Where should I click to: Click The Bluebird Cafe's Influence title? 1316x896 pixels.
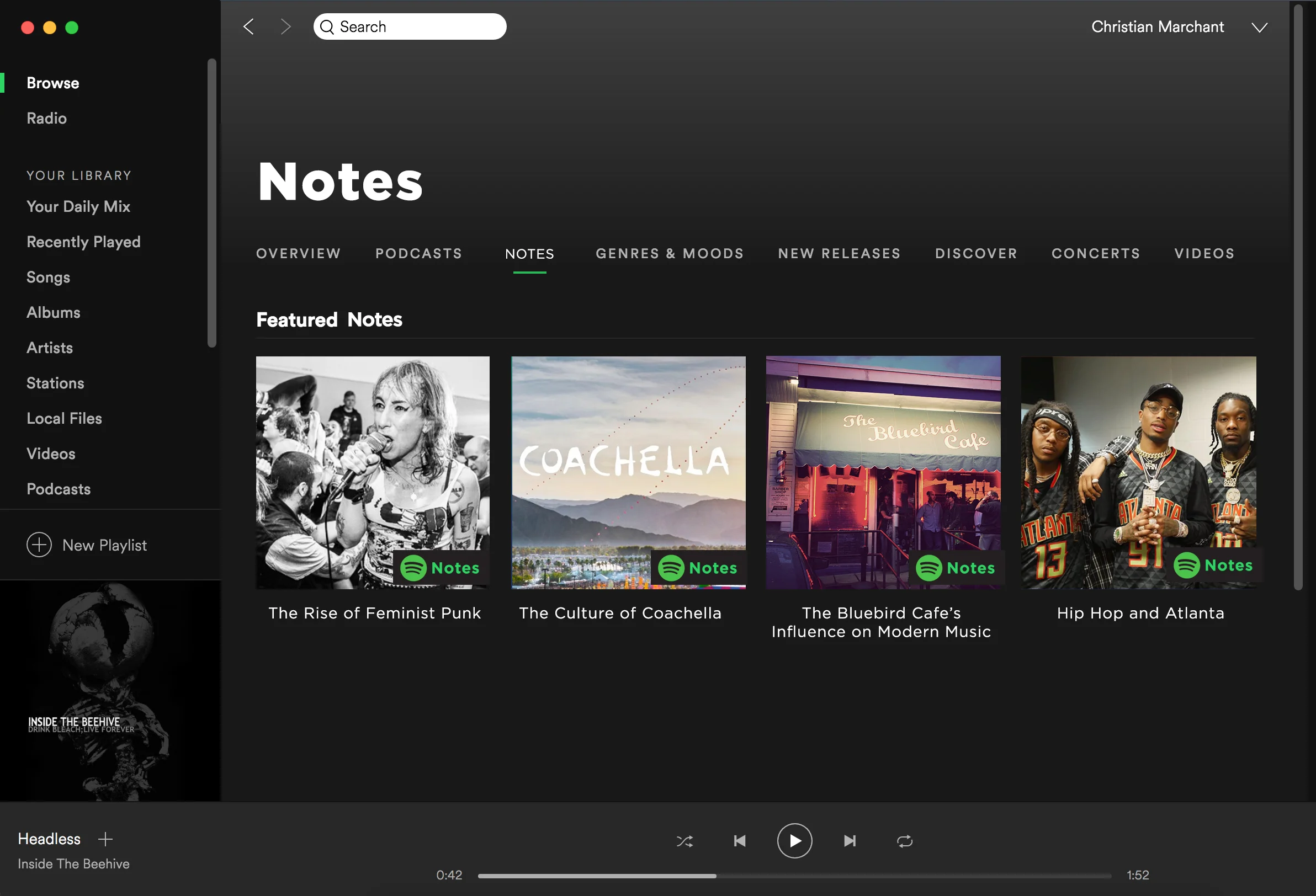pyautogui.click(x=881, y=622)
